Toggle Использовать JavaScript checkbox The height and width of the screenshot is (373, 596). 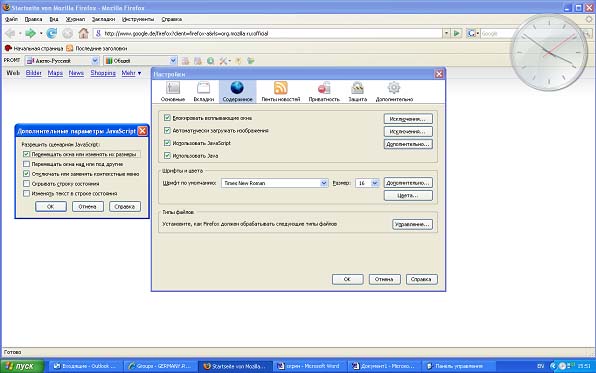click(x=167, y=143)
